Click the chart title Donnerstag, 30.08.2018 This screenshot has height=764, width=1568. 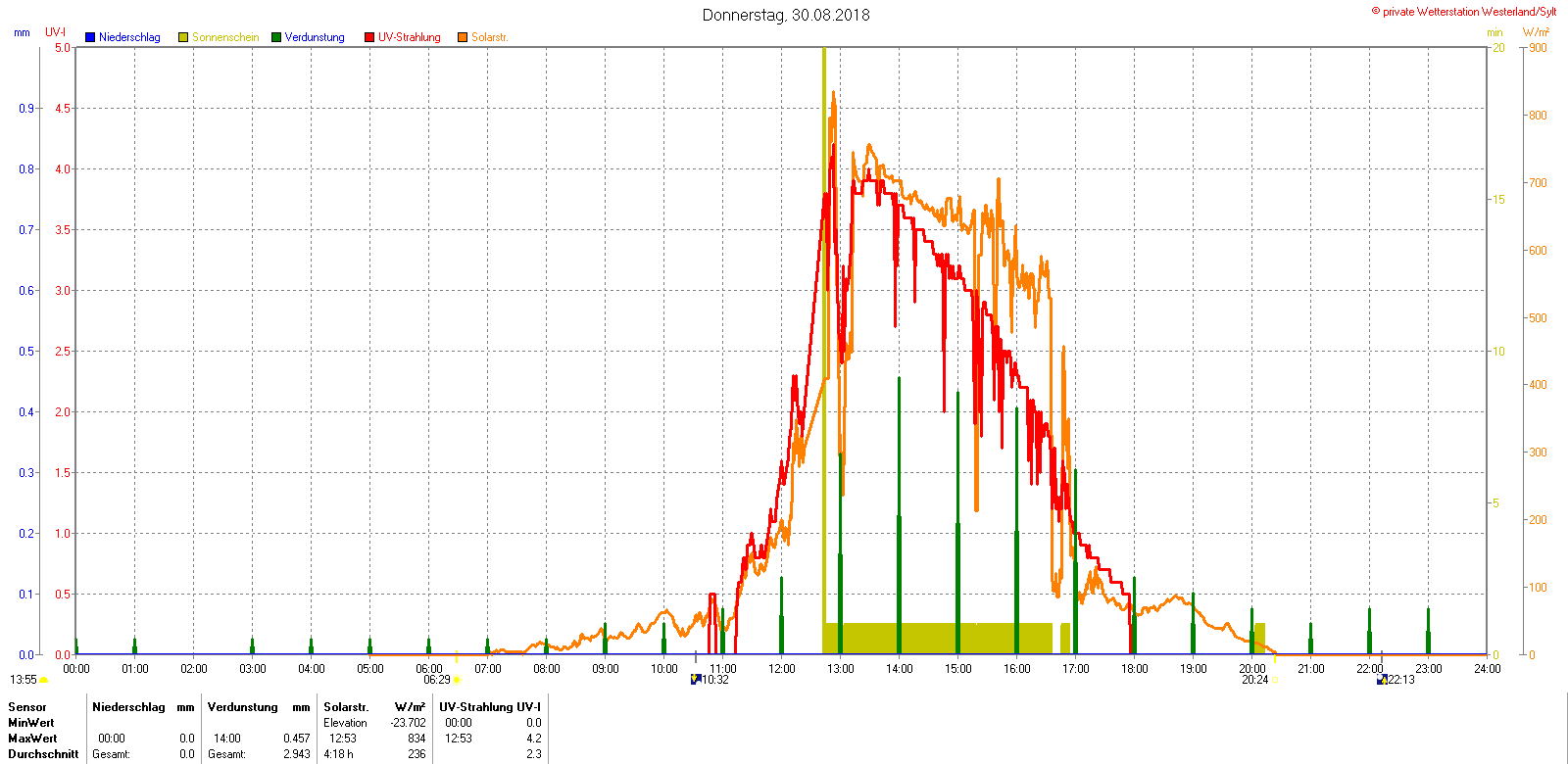coord(786,15)
